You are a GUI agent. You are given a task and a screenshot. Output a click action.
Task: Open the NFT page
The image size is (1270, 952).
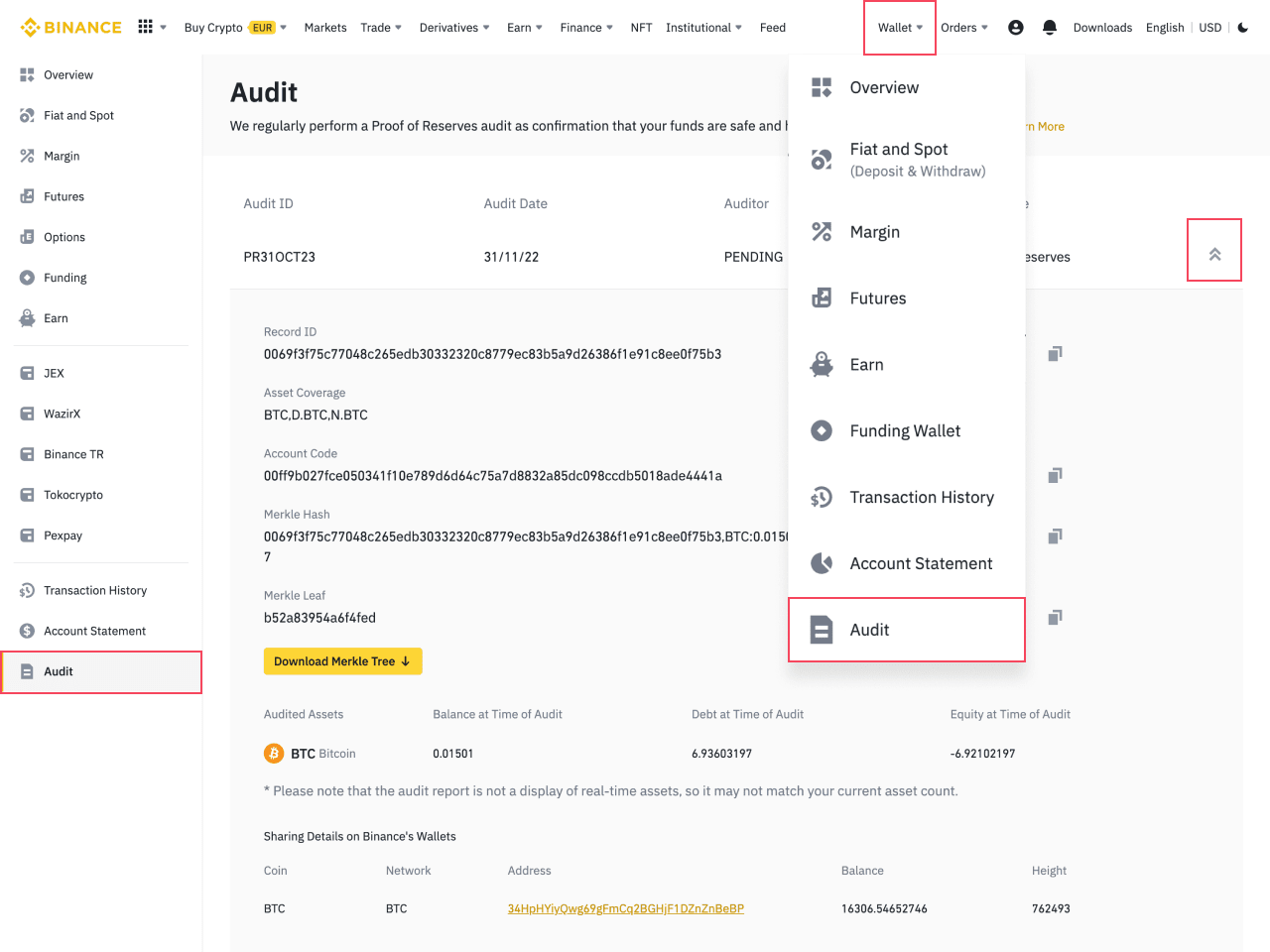641,28
